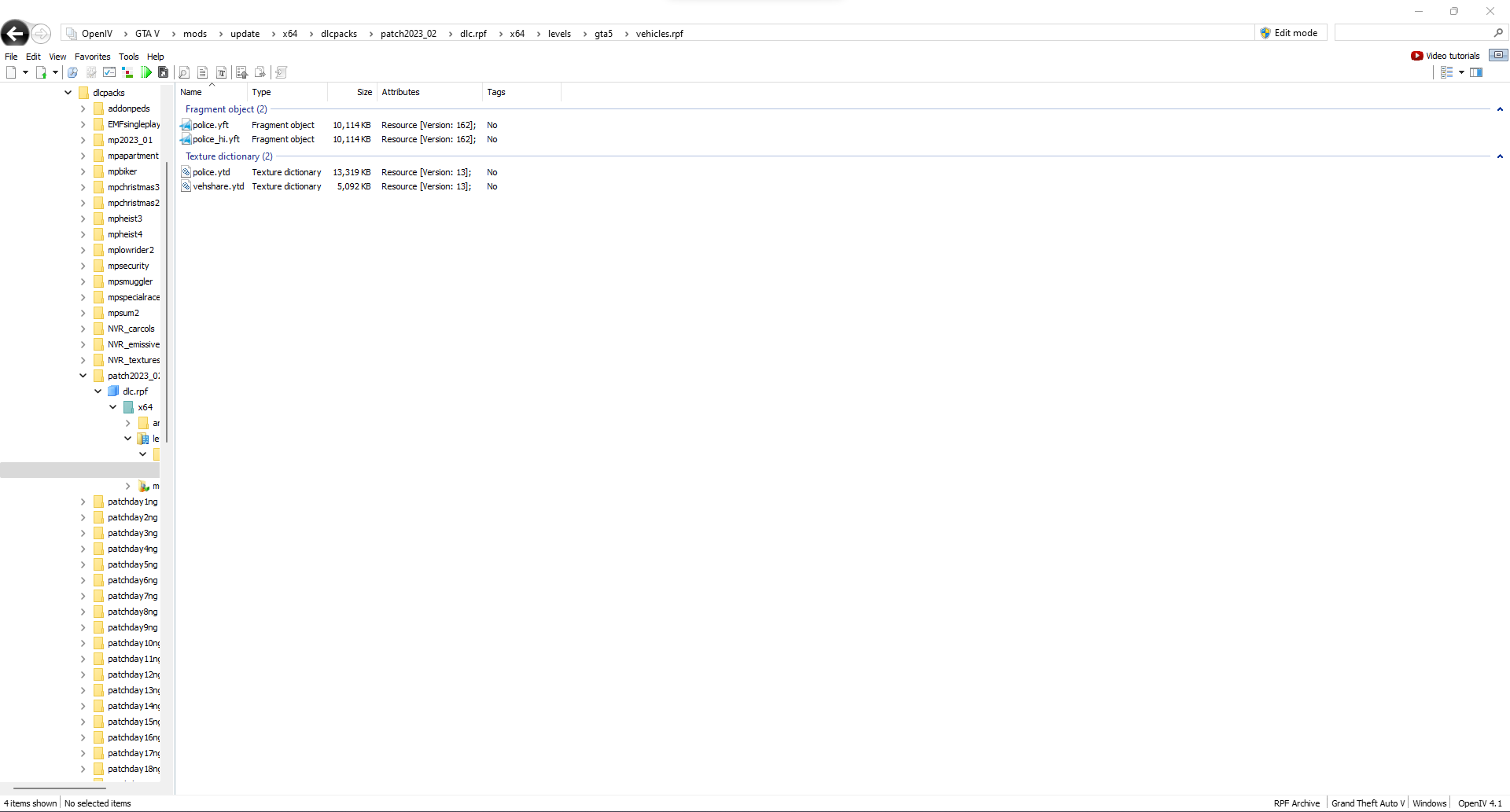This screenshot has width=1510, height=812.
Task: Open the View menu
Action: (x=57, y=57)
